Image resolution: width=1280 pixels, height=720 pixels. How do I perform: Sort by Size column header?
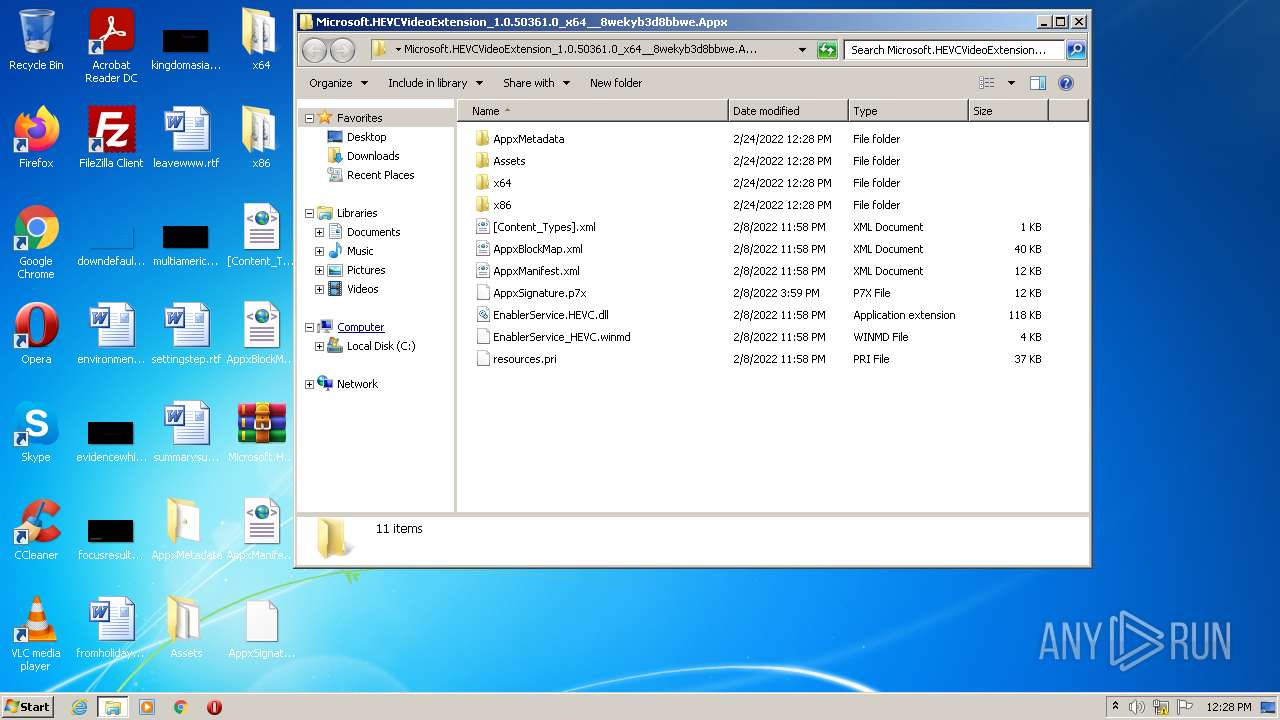[x=1008, y=111]
